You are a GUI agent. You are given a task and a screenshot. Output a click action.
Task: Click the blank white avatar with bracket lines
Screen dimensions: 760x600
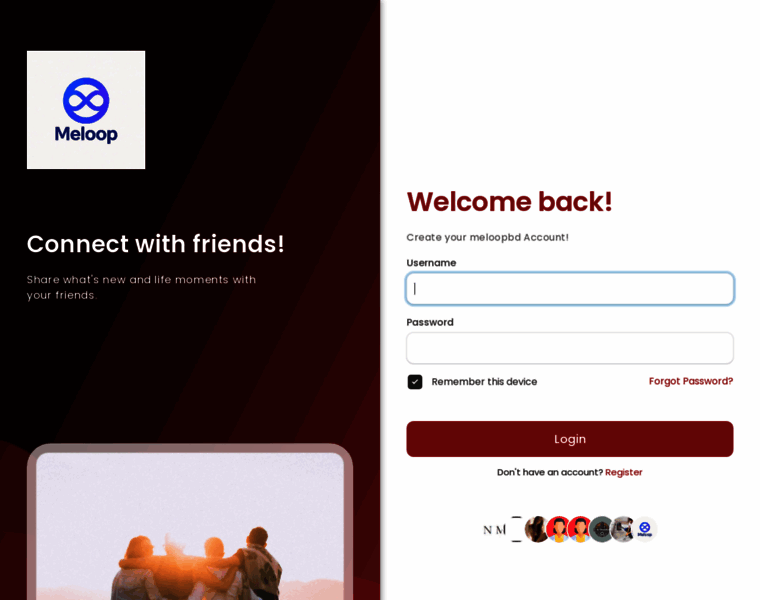(x=516, y=529)
